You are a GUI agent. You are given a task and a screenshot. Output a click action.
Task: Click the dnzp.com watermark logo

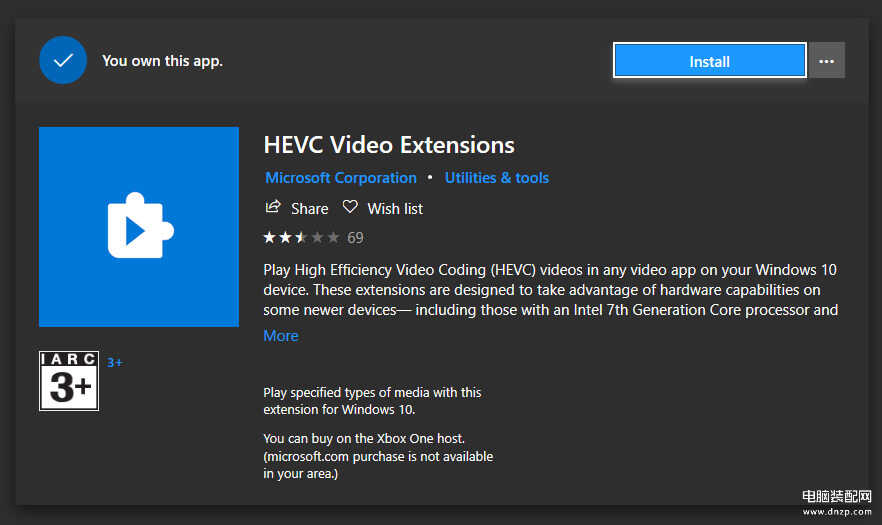(836, 502)
